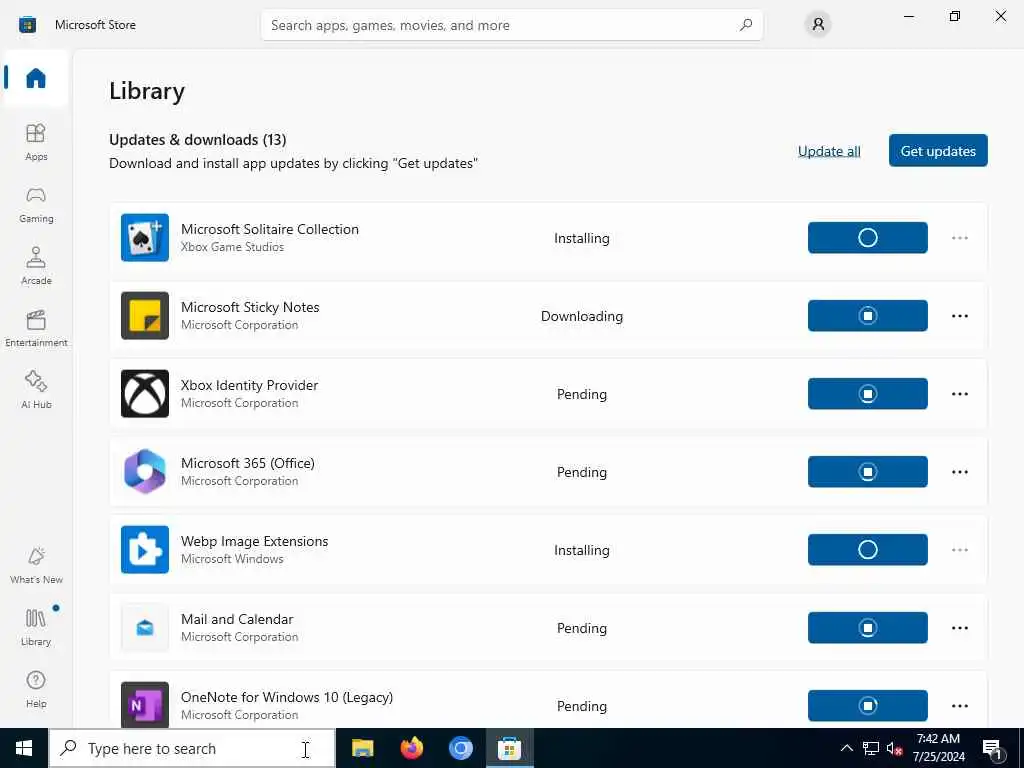Open more options for Microsoft Solitaire Collection
The height and width of the screenshot is (768, 1024).
tap(959, 238)
